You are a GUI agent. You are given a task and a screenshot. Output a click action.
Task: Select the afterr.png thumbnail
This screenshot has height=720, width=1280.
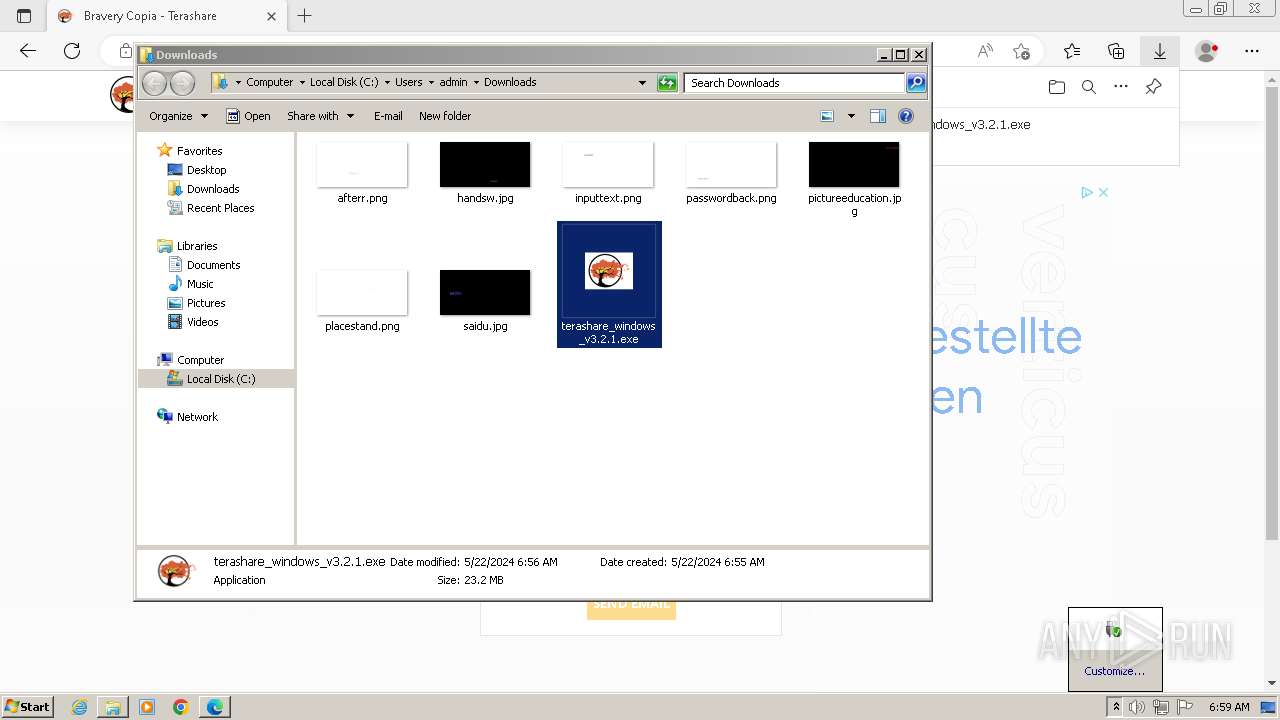[362, 164]
